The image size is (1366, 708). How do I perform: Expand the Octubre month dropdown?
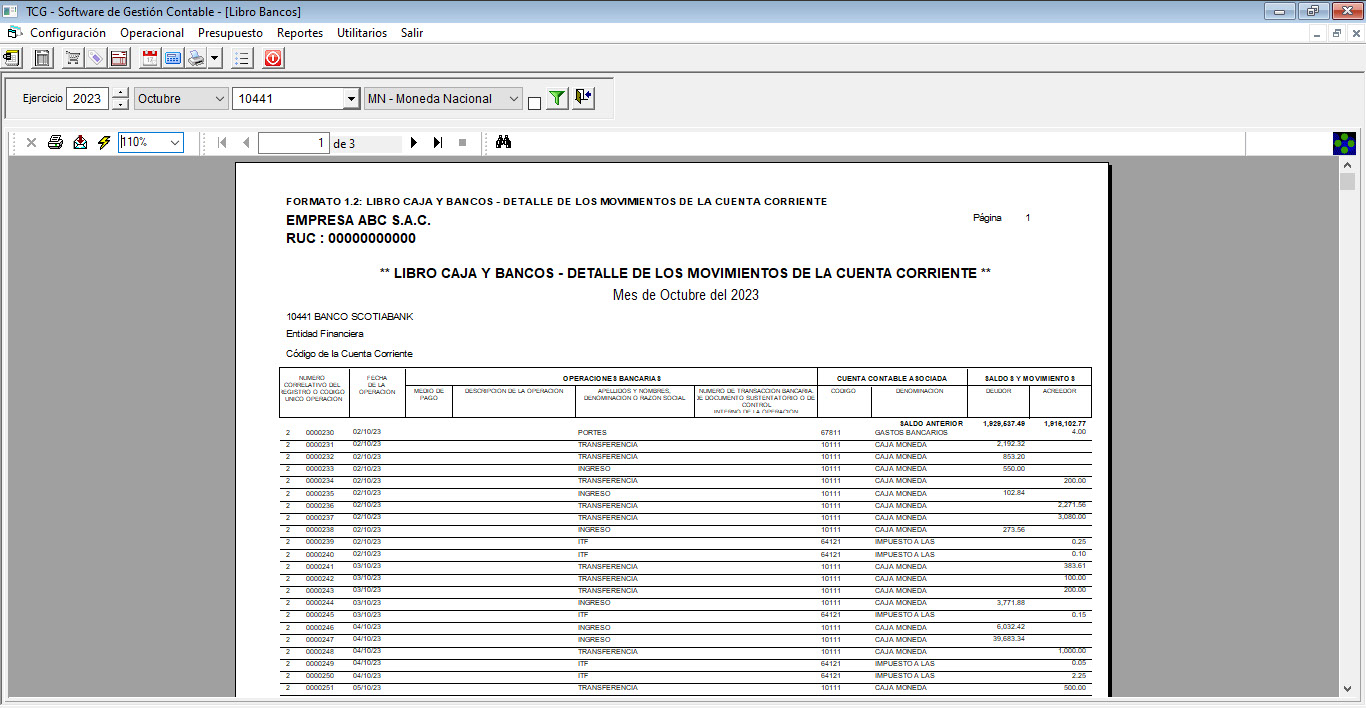click(x=220, y=99)
